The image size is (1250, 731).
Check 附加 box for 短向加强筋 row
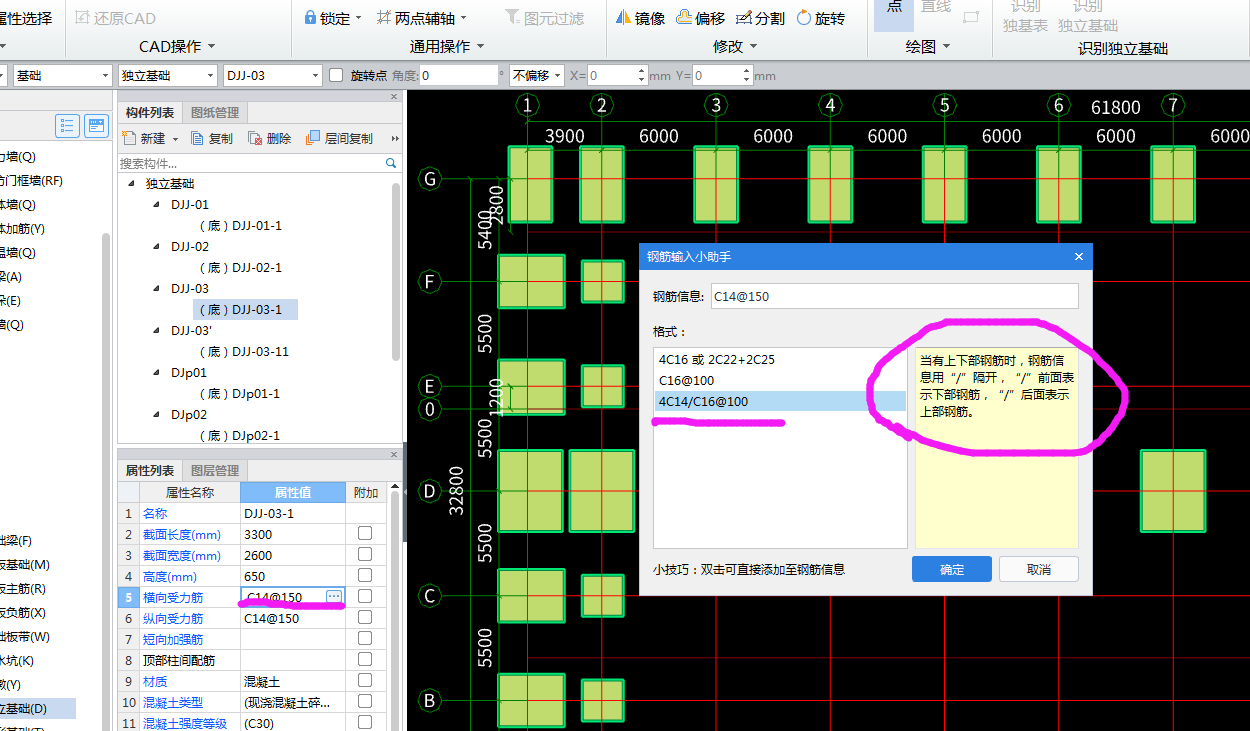click(x=365, y=638)
